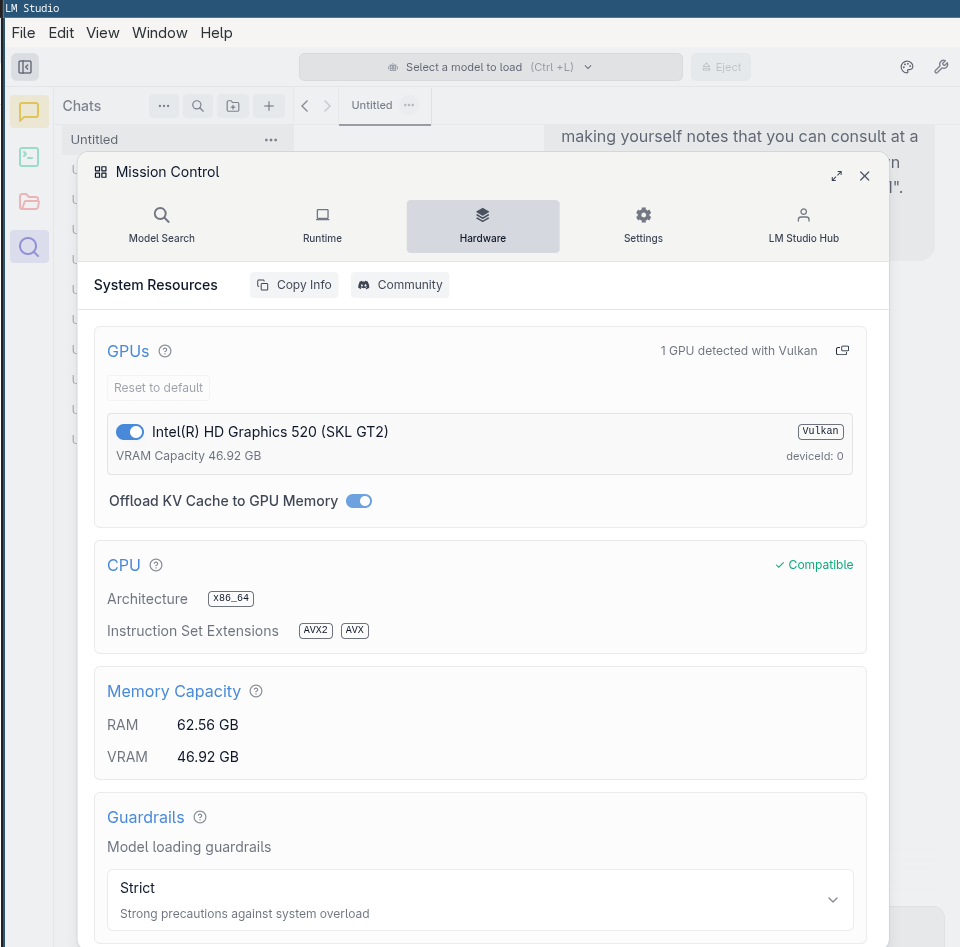Screen dimensions: 960x947
Task: Expand the Strict guardrails dropdown
Action: click(x=832, y=900)
